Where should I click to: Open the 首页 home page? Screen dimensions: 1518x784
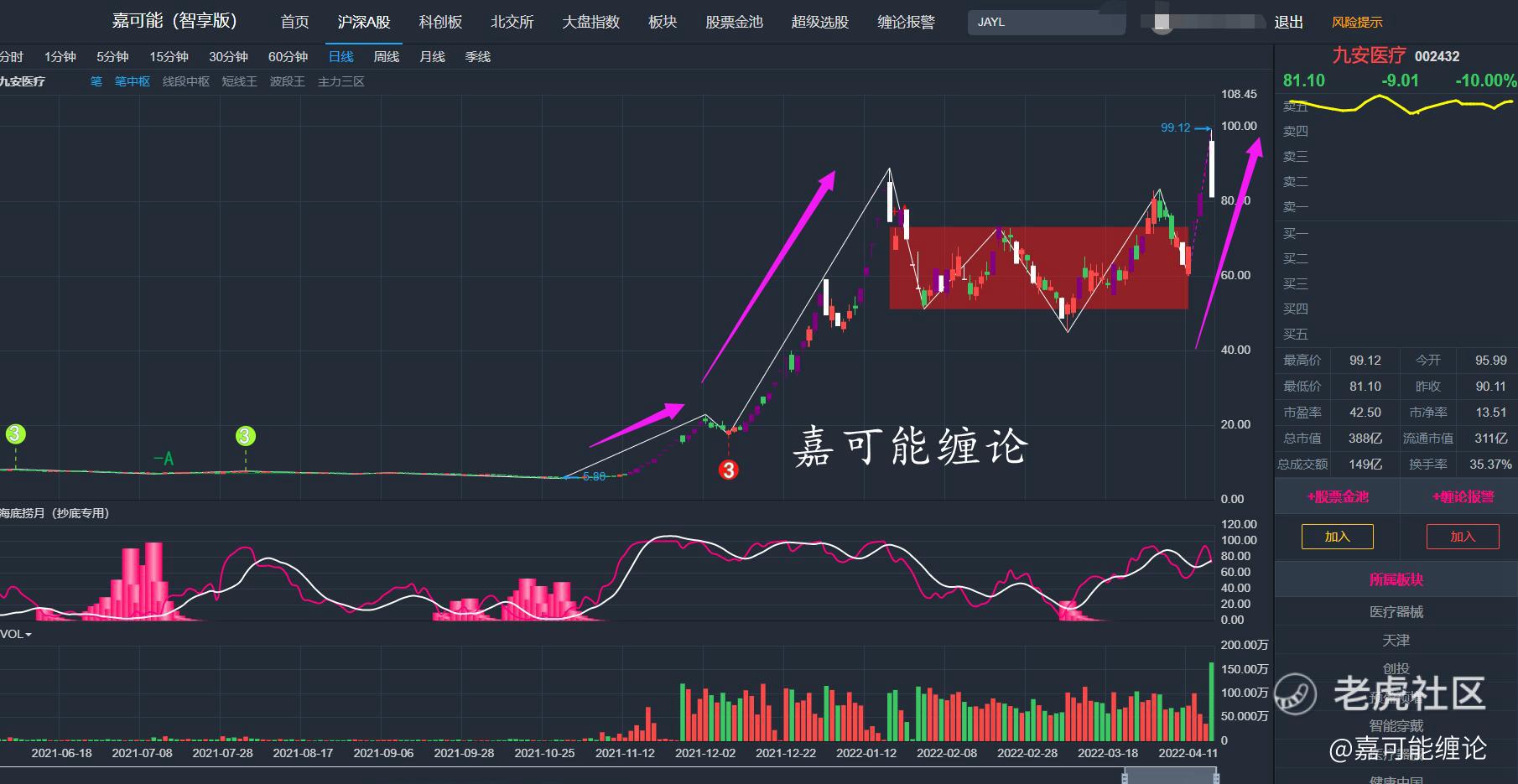coord(294,22)
